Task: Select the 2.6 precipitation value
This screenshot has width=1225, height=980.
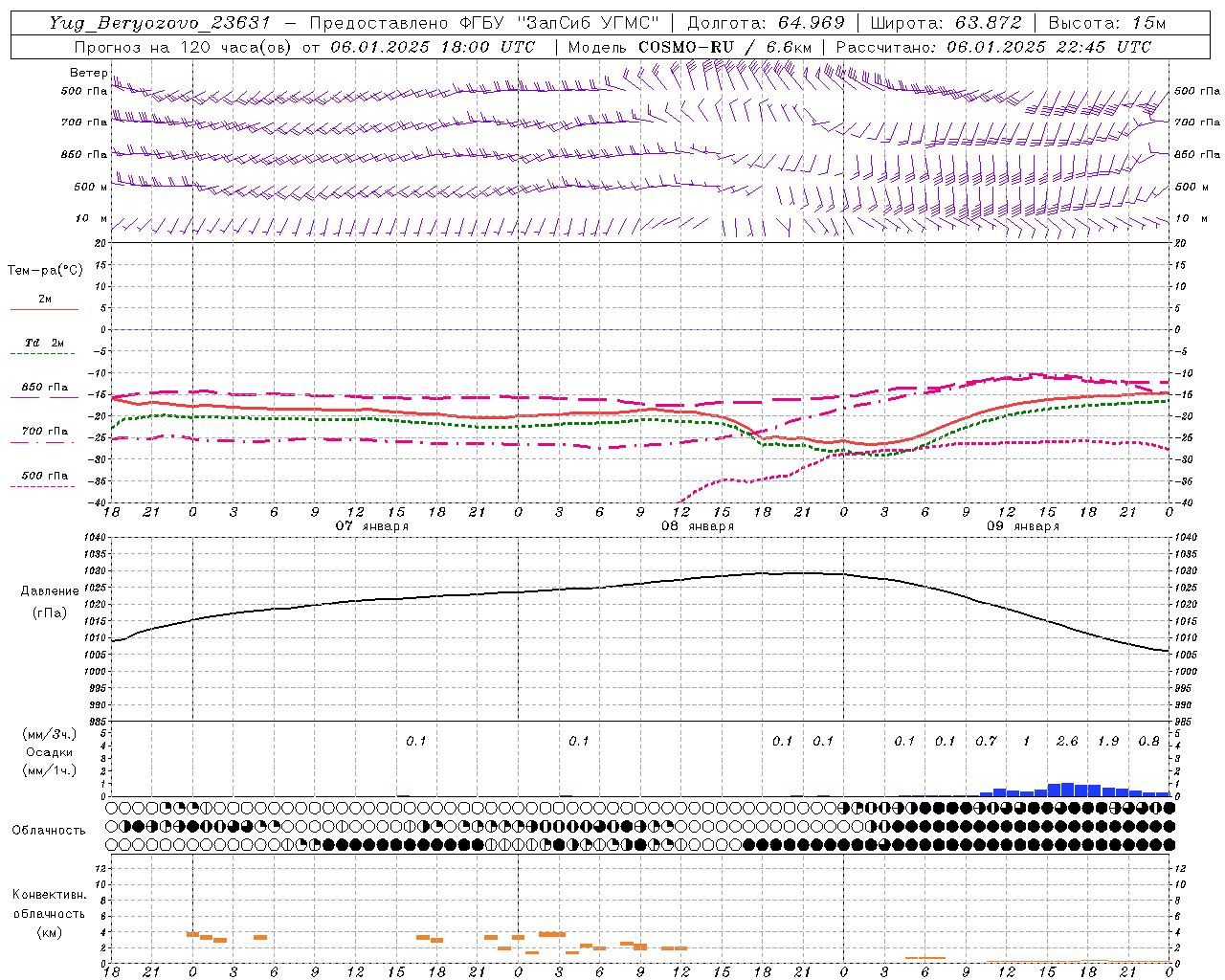Action: click(1067, 741)
